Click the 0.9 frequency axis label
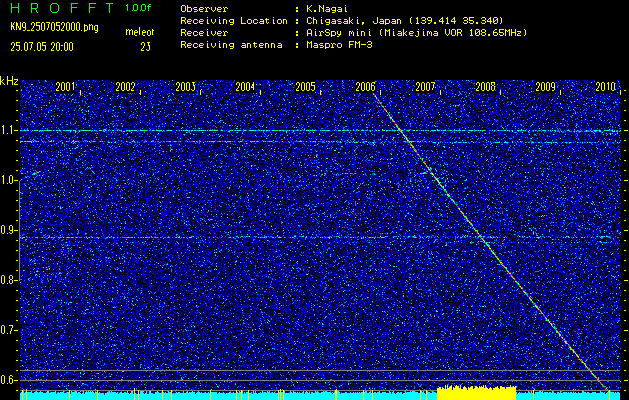629x400 pixels. point(8,230)
